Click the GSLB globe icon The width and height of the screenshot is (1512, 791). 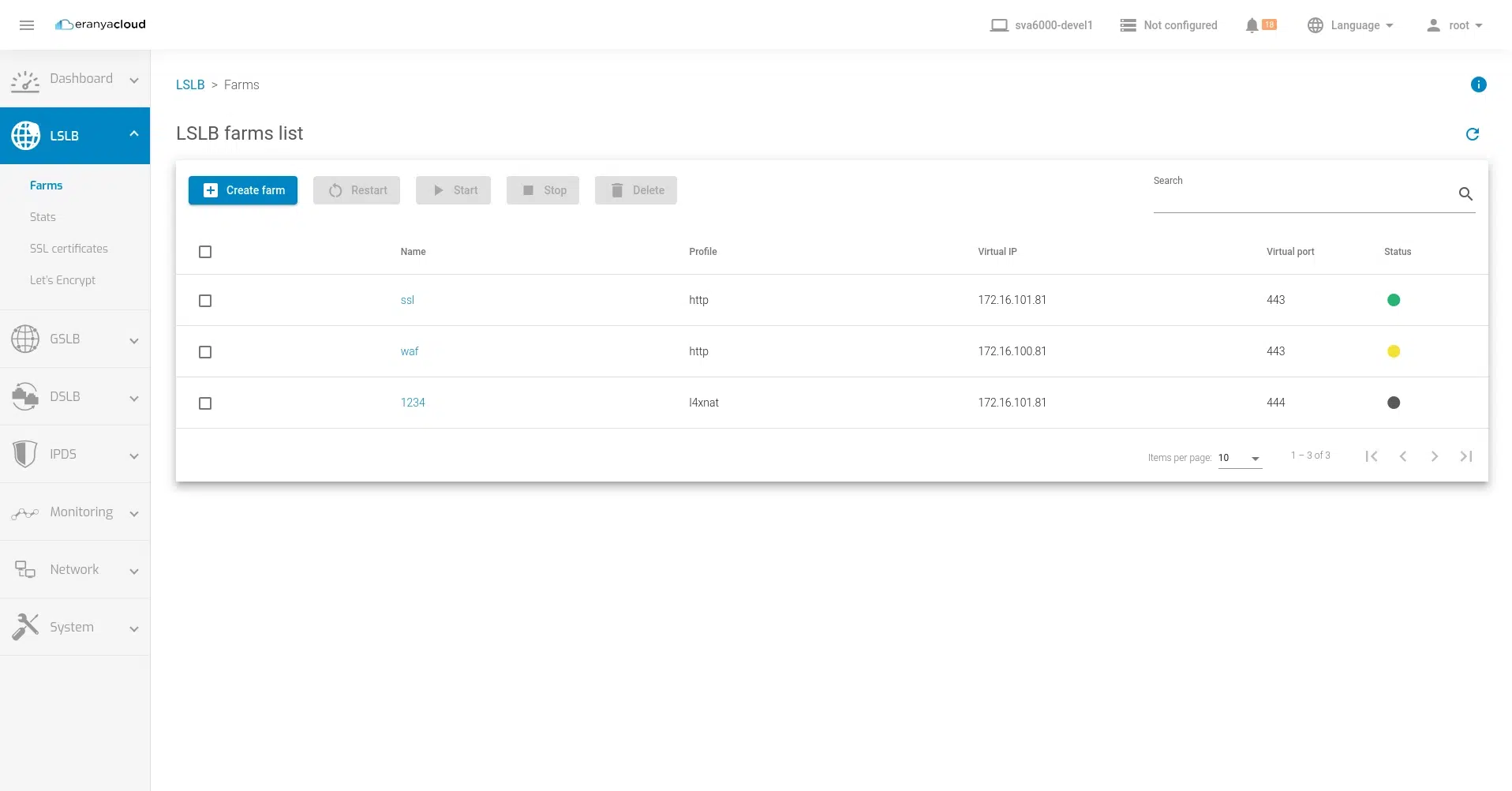click(25, 339)
